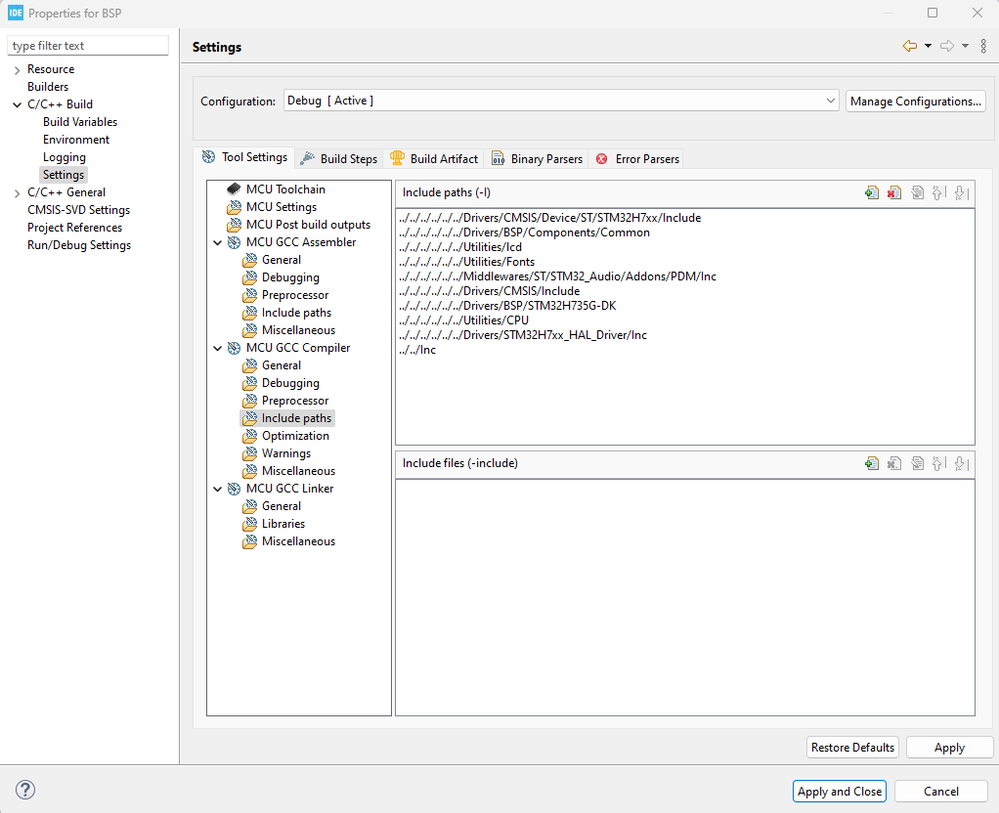Open Project References page

click(x=75, y=227)
